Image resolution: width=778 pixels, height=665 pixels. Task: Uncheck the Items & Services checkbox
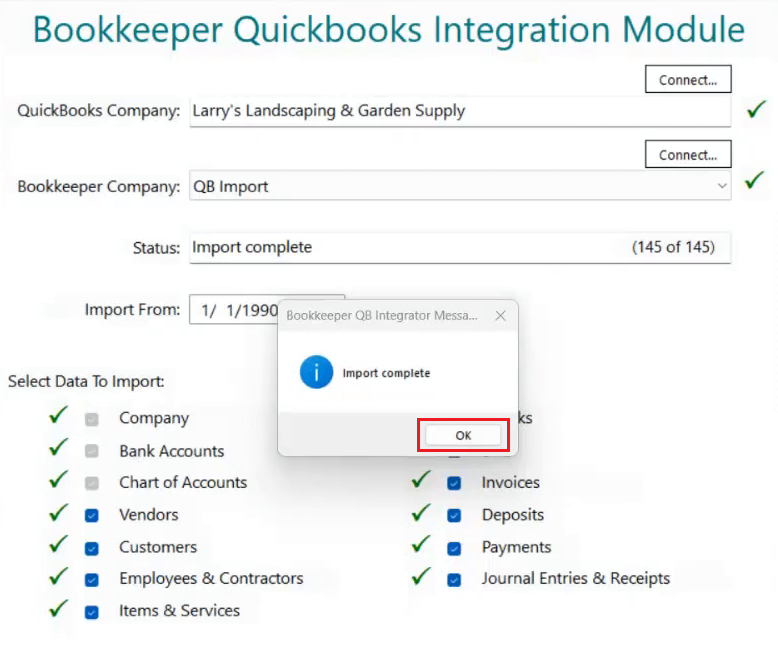91,612
